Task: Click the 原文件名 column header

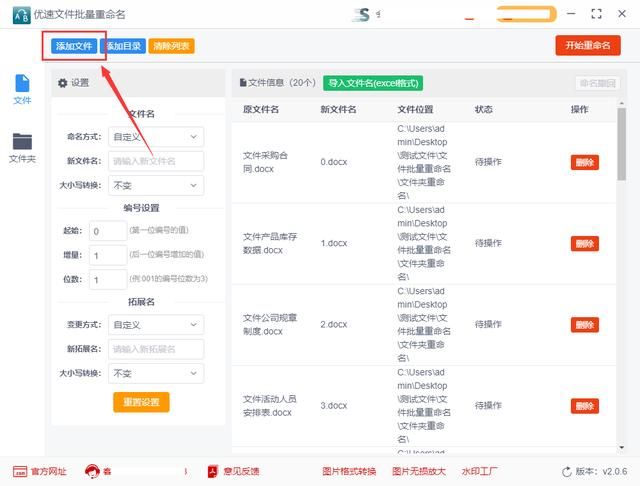Action: tap(261, 109)
